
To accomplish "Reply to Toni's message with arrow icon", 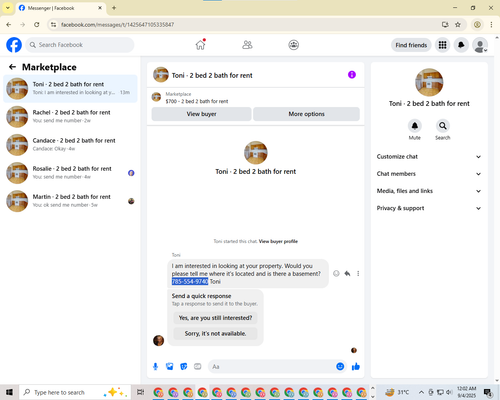I will [x=347, y=274].
